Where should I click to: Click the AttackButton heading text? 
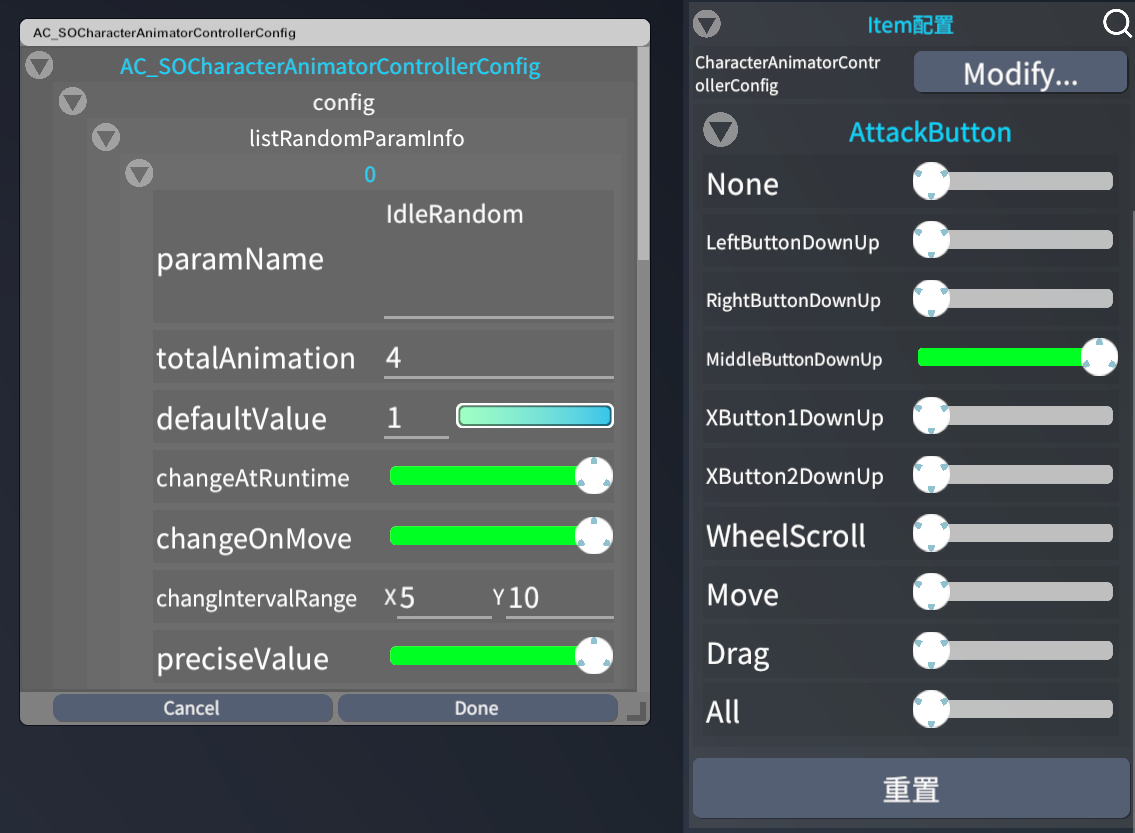pos(930,132)
